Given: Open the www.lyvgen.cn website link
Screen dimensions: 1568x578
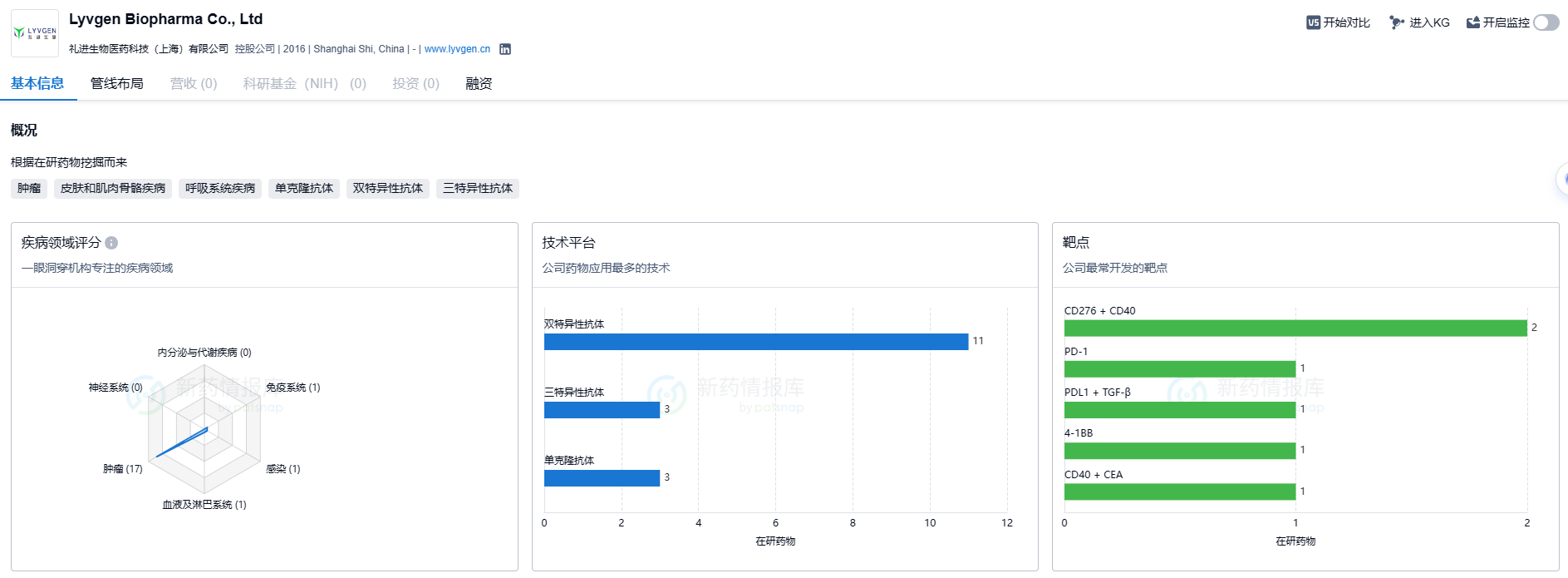Looking at the screenshot, I should tap(457, 49).
